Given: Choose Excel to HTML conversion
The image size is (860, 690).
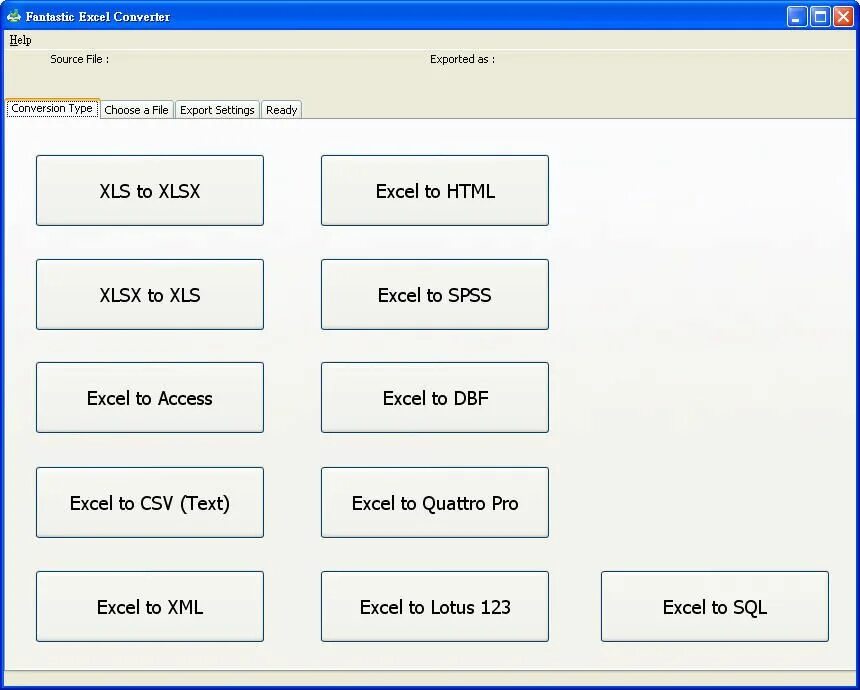Looking at the screenshot, I should click(x=435, y=190).
